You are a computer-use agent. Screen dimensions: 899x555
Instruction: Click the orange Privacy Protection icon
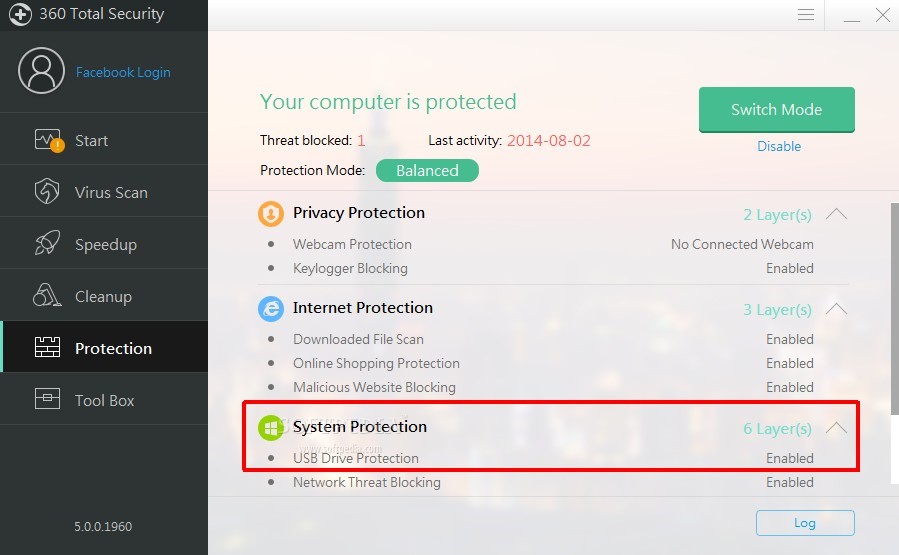pos(271,214)
